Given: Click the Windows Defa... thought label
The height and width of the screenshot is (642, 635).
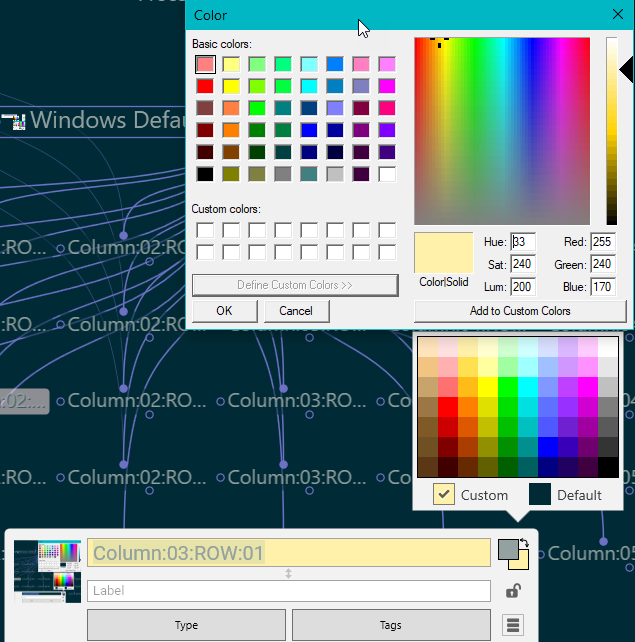Looking at the screenshot, I should coord(107,120).
